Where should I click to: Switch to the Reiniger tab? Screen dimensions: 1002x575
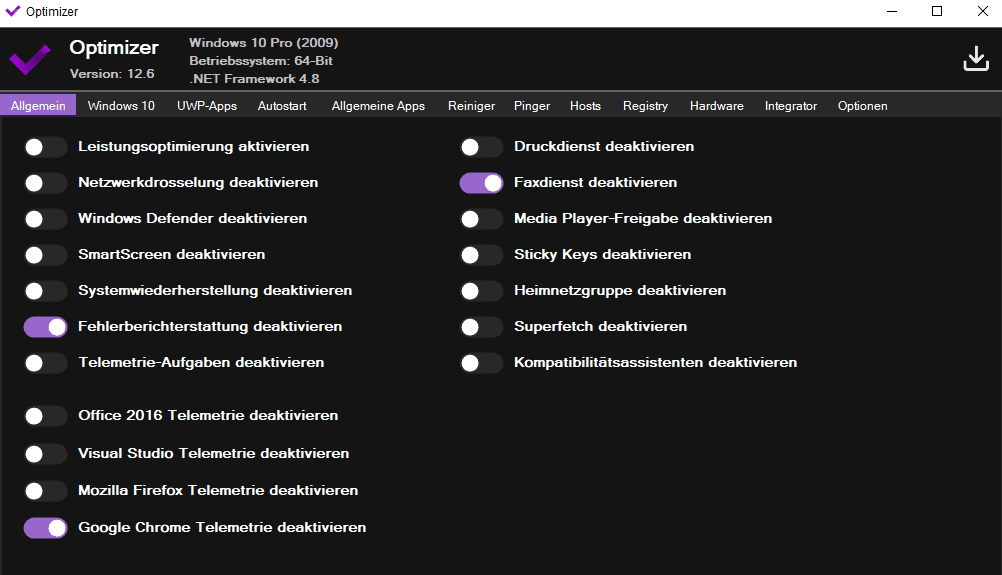pyautogui.click(x=471, y=106)
